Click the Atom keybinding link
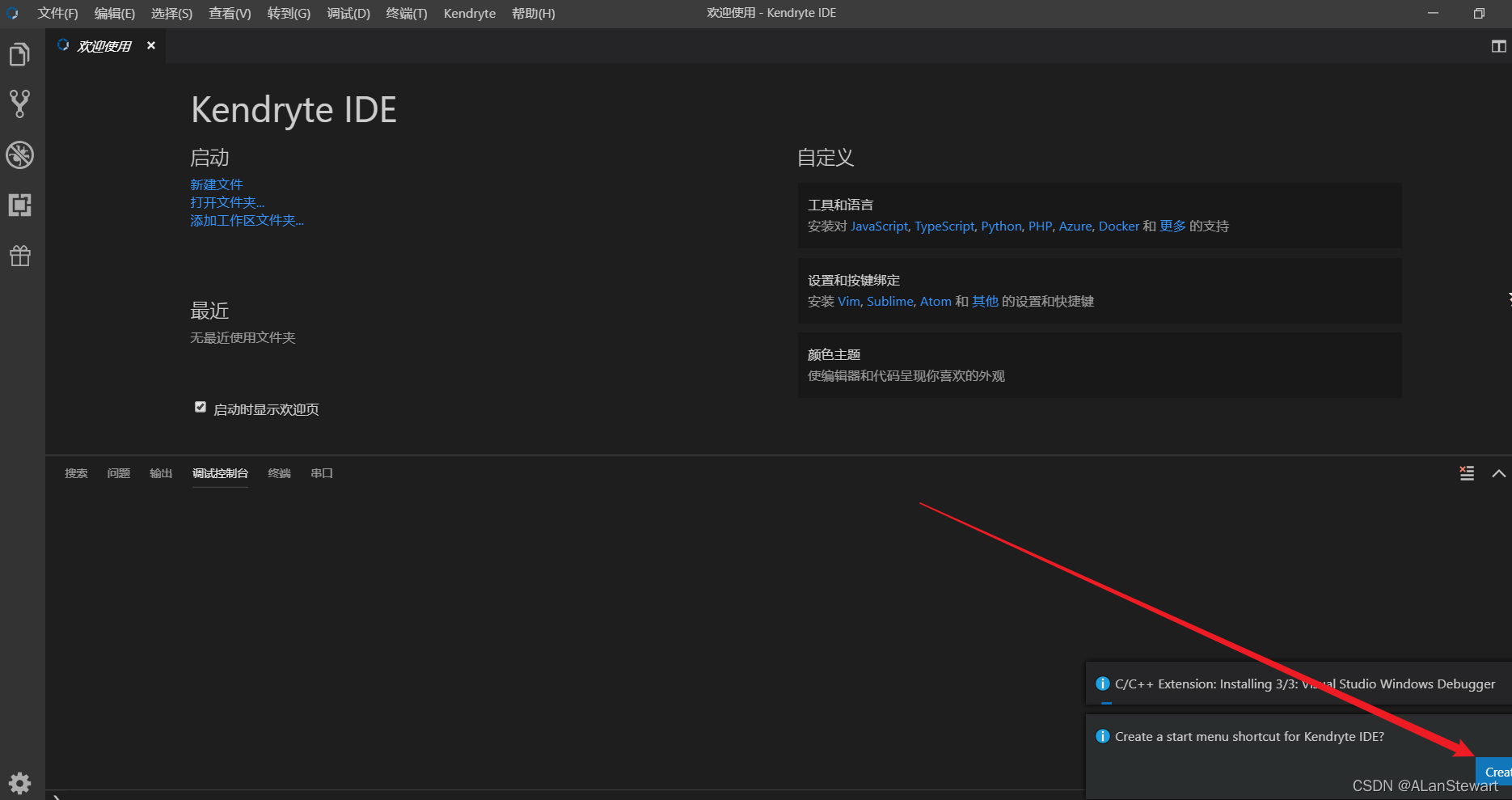 pyautogui.click(x=935, y=301)
